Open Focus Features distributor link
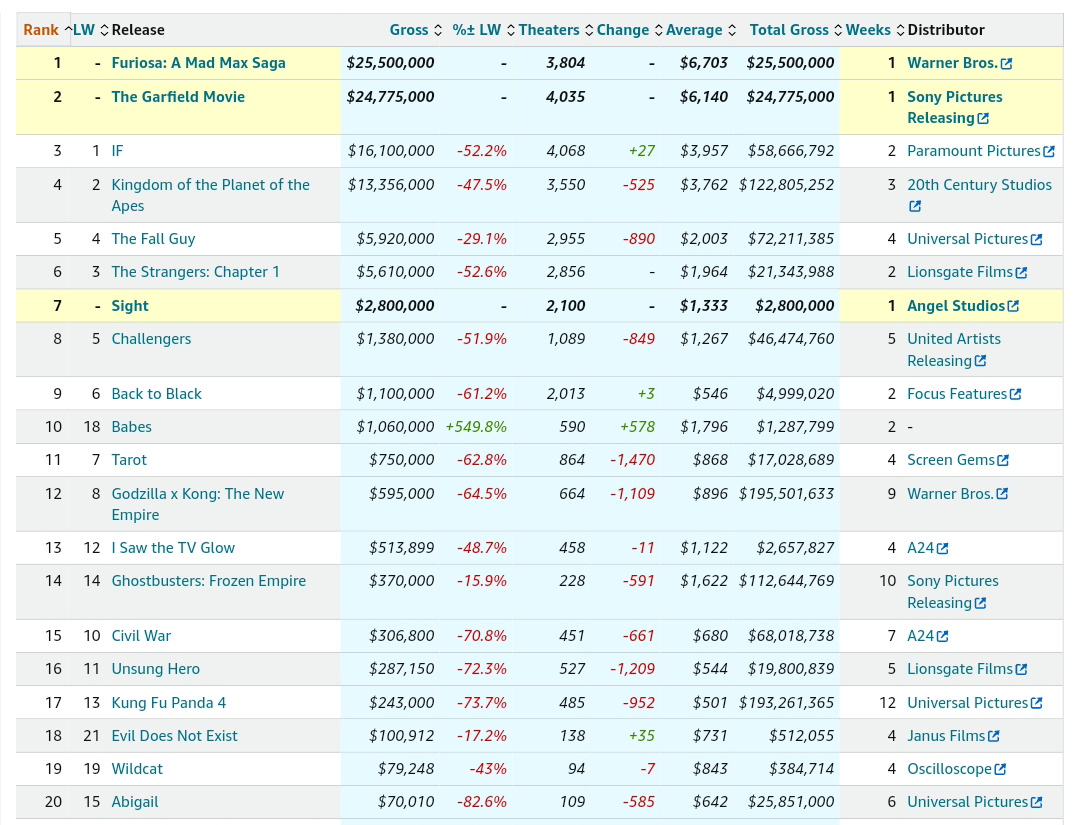This screenshot has width=1080, height=825. [957, 394]
